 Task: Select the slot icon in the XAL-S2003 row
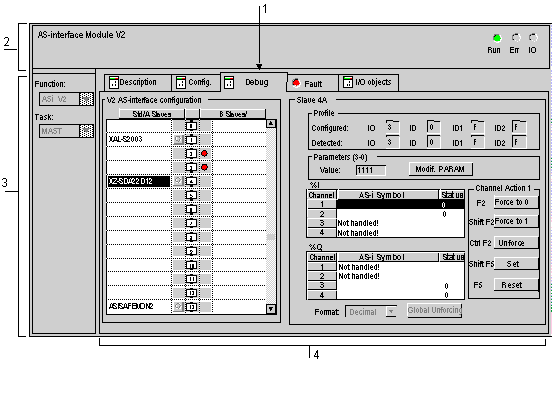(x=192, y=140)
